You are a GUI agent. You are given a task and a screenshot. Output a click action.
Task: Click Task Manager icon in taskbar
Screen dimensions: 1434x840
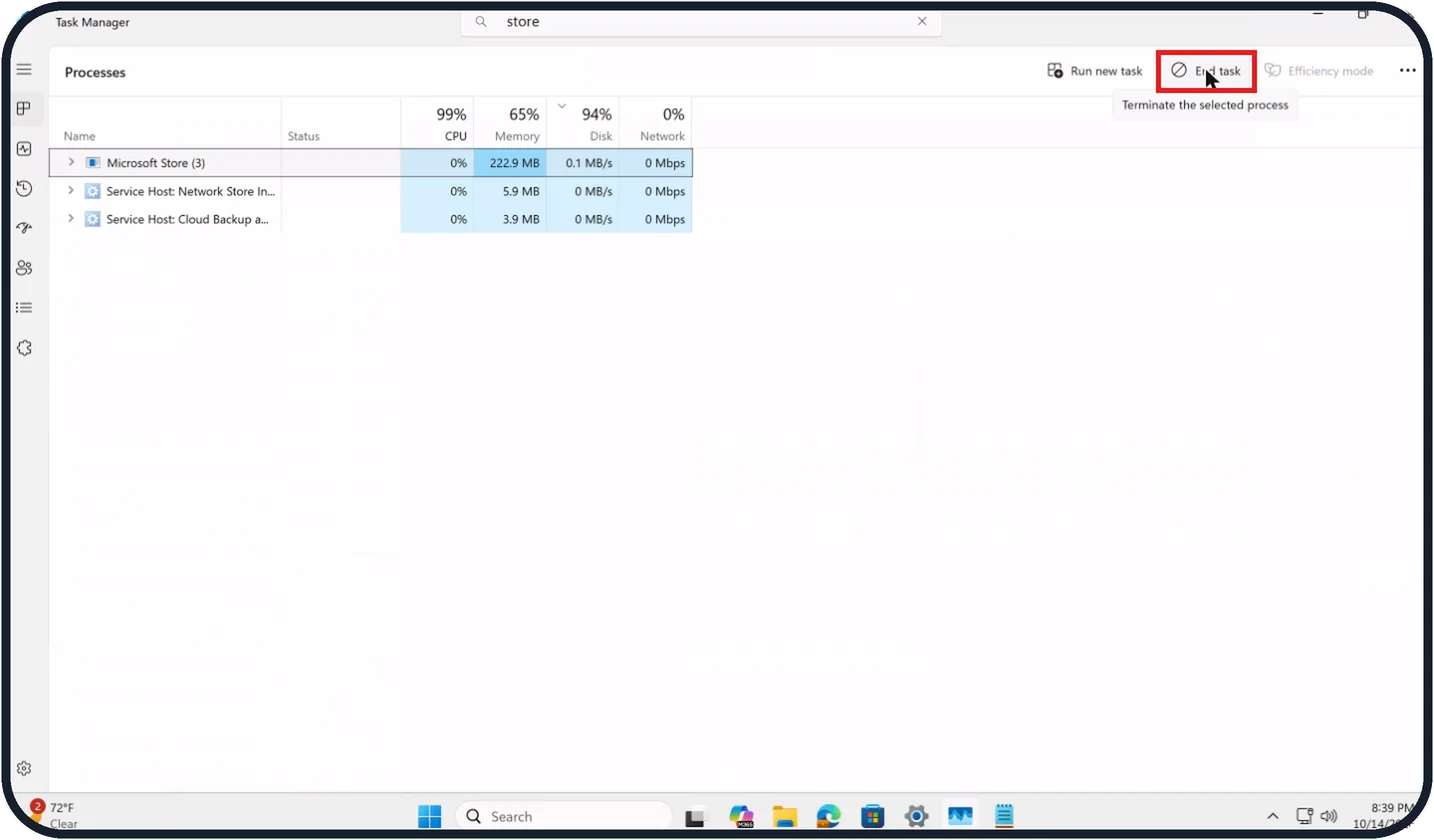click(x=961, y=816)
